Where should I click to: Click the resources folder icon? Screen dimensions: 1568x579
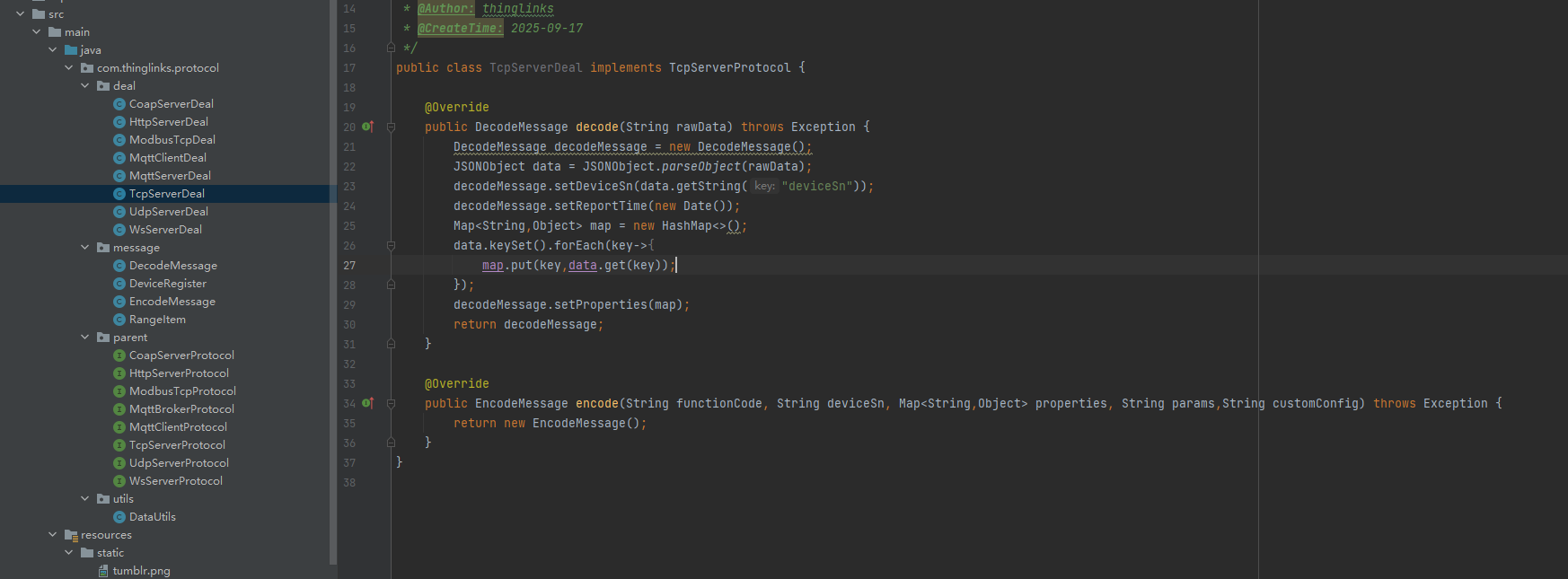point(71,535)
